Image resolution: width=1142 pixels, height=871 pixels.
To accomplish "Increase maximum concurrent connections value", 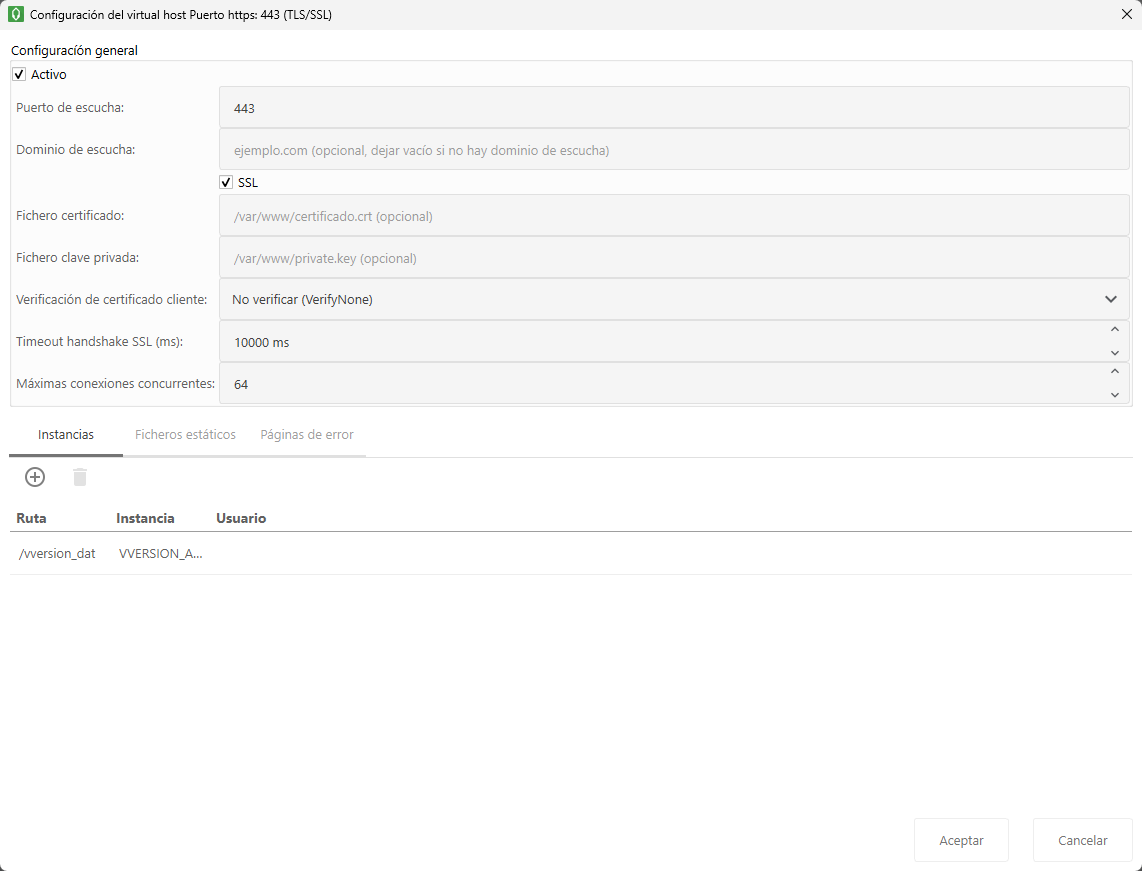I will point(1114,373).
